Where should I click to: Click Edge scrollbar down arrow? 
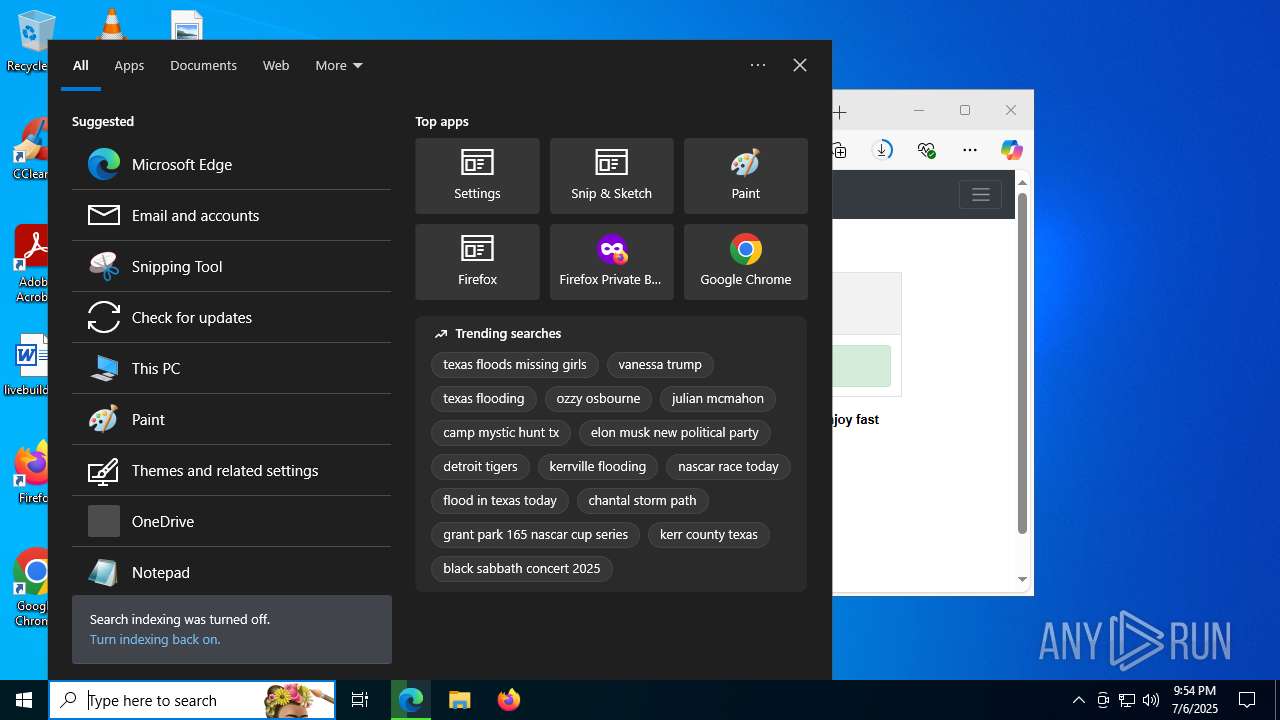(1022, 579)
